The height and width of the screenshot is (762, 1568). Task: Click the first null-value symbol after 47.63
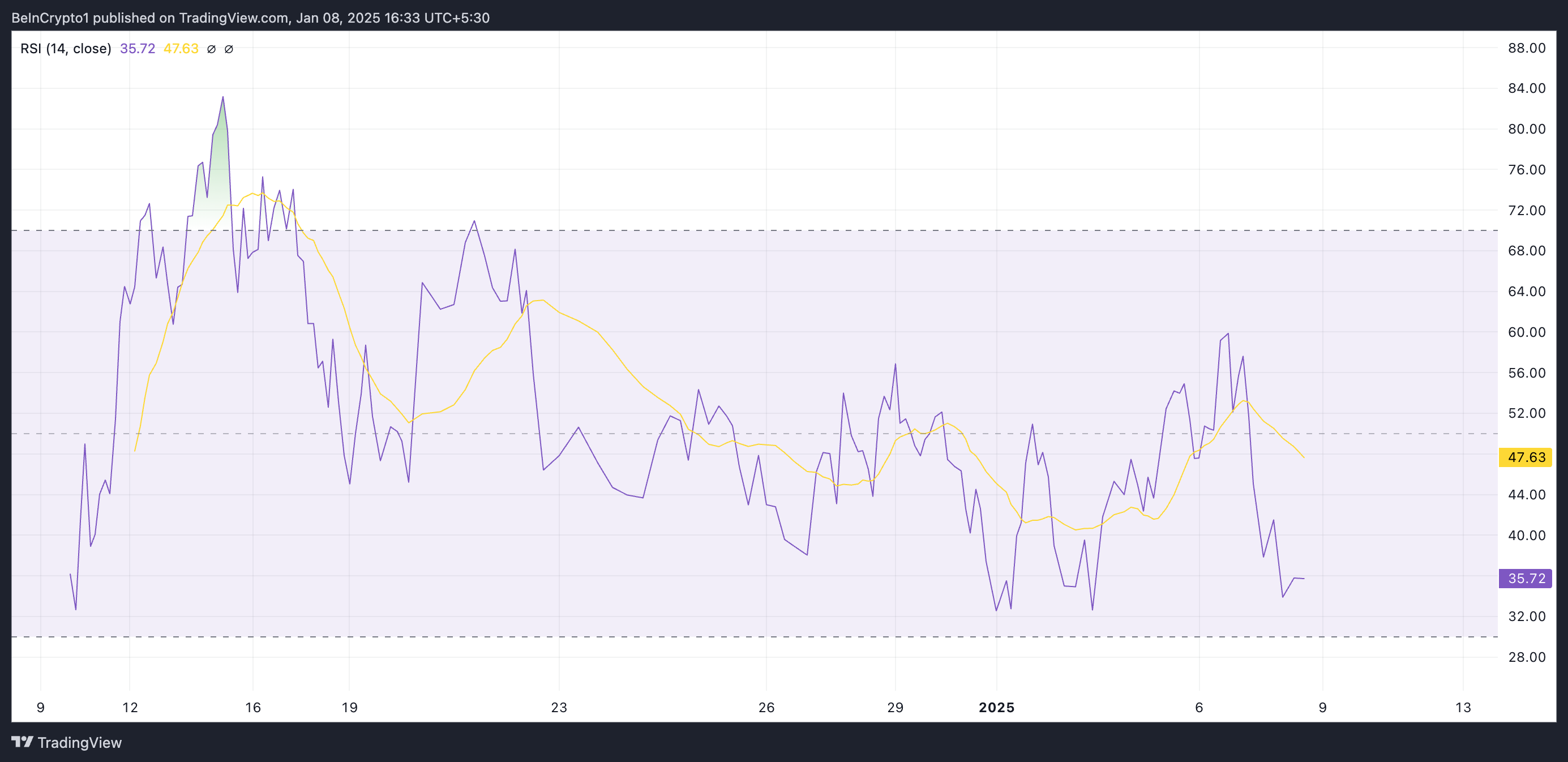pos(211,49)
